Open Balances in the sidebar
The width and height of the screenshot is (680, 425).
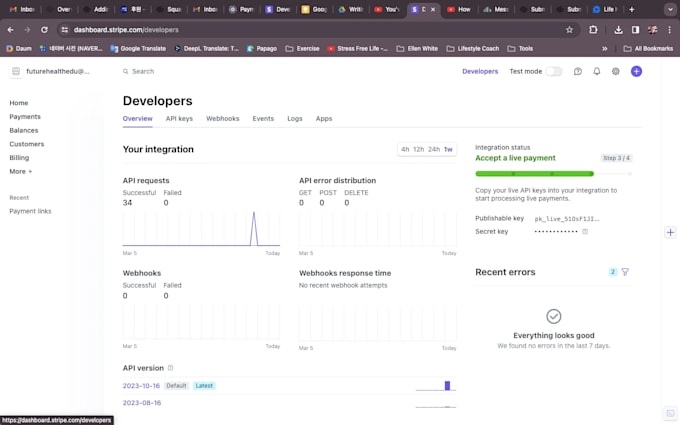coord(24,130)
